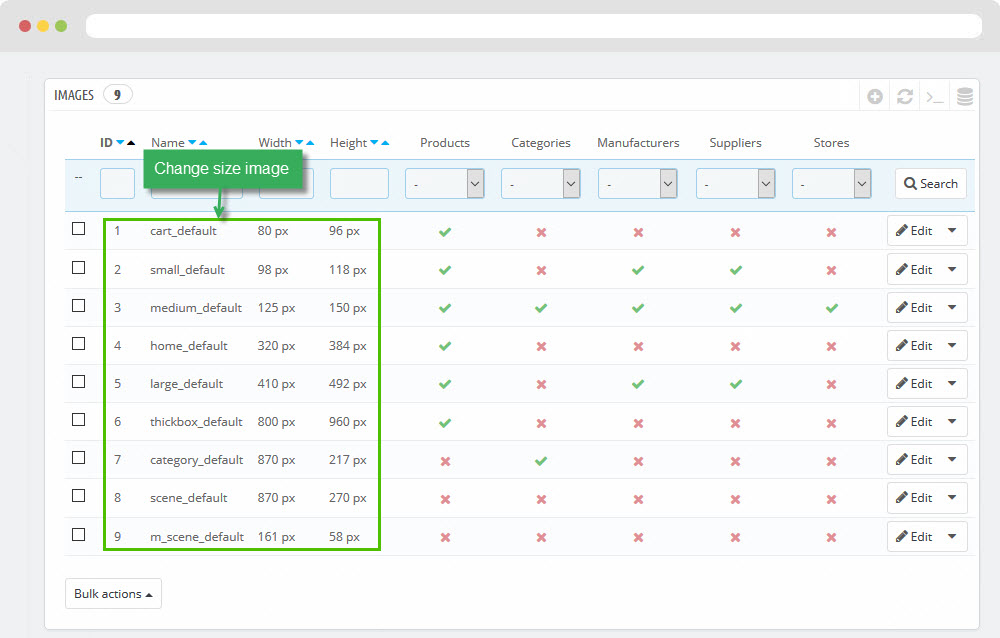Screen dimensions: 1000x638
Task: Click the Name column header
Action: (x=168, y=143)
